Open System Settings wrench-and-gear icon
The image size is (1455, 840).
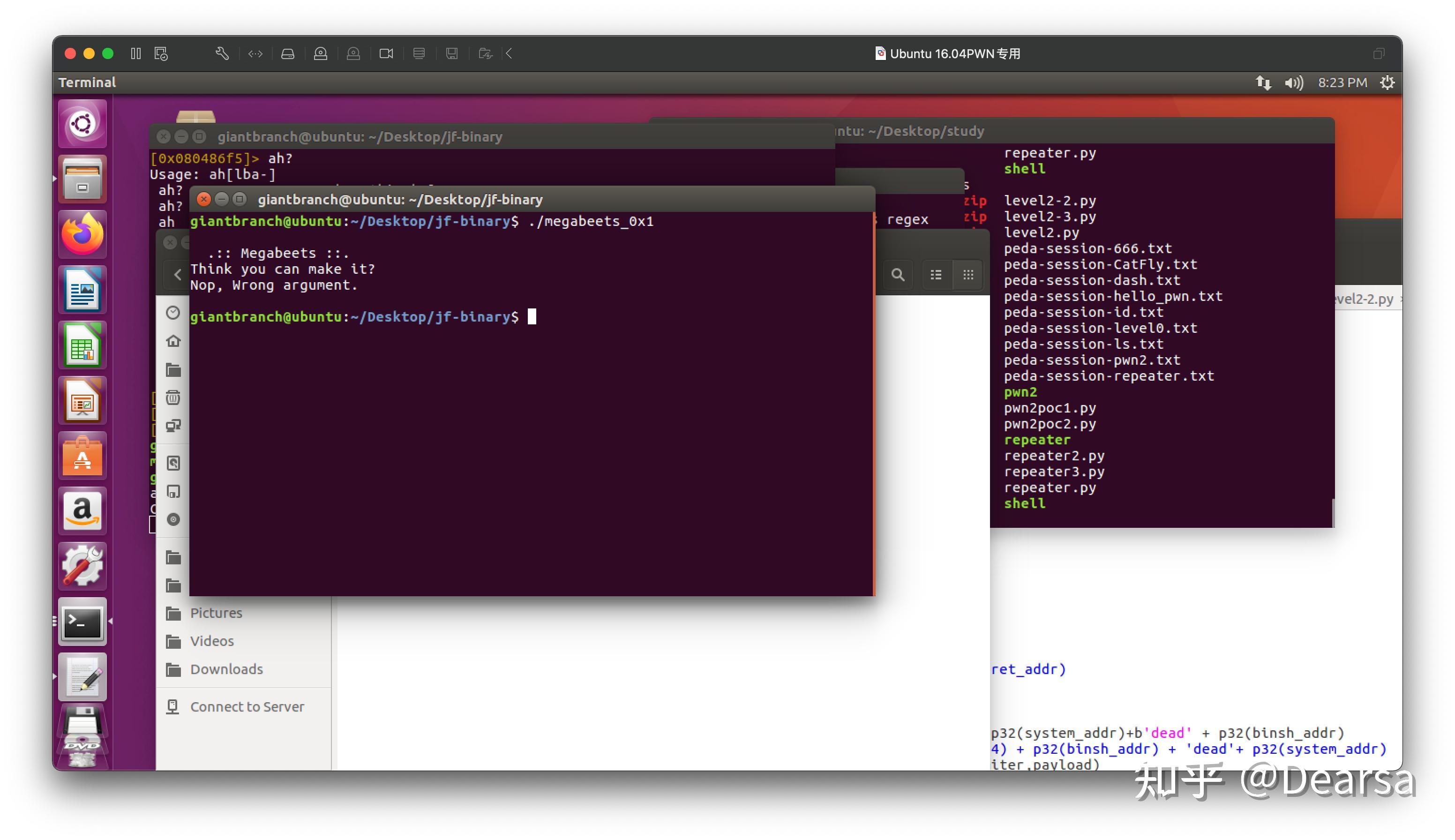pos(82,566)
